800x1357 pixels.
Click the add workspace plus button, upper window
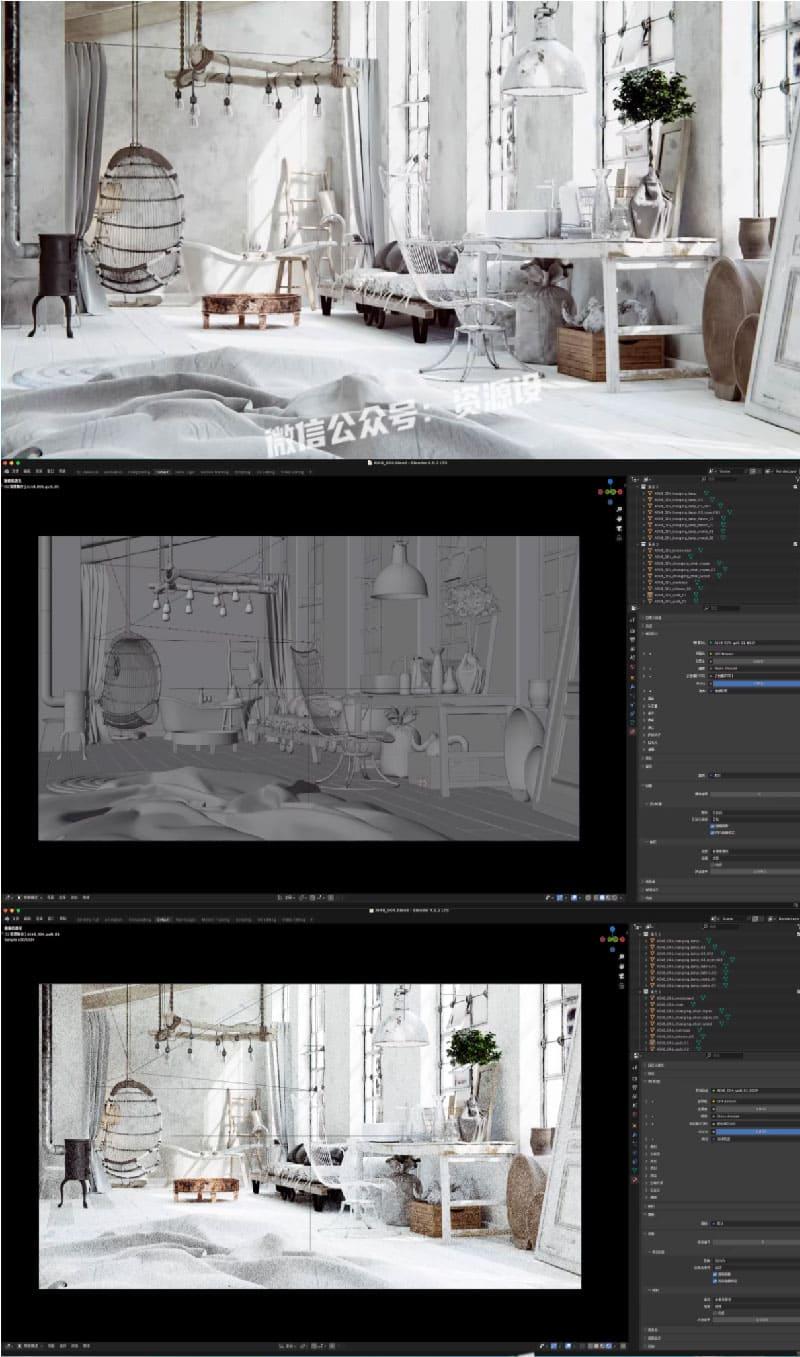click(310, 471)
